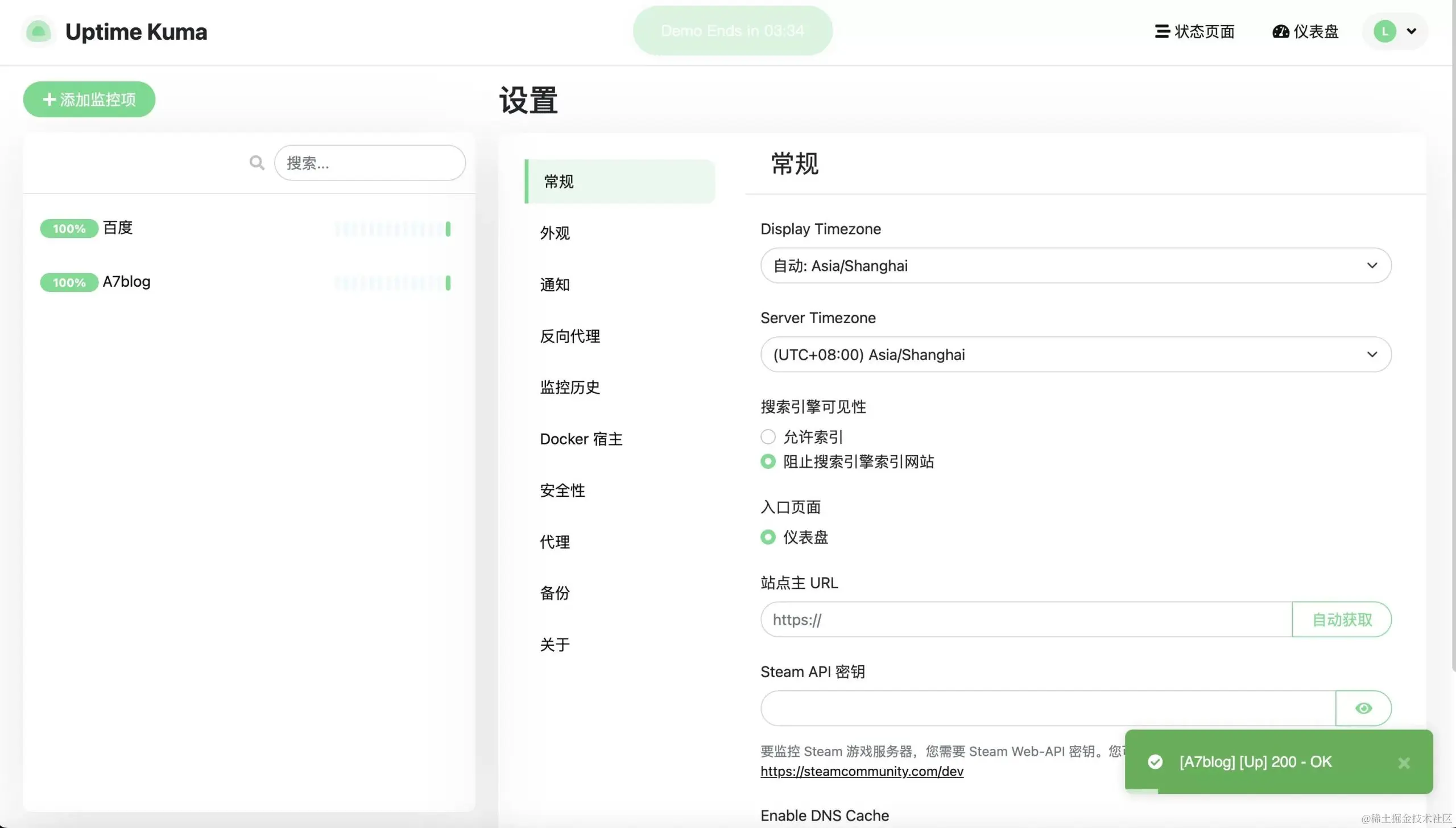Dismiss the [A7blog] [Up] 200 notification

[1404, 763]
